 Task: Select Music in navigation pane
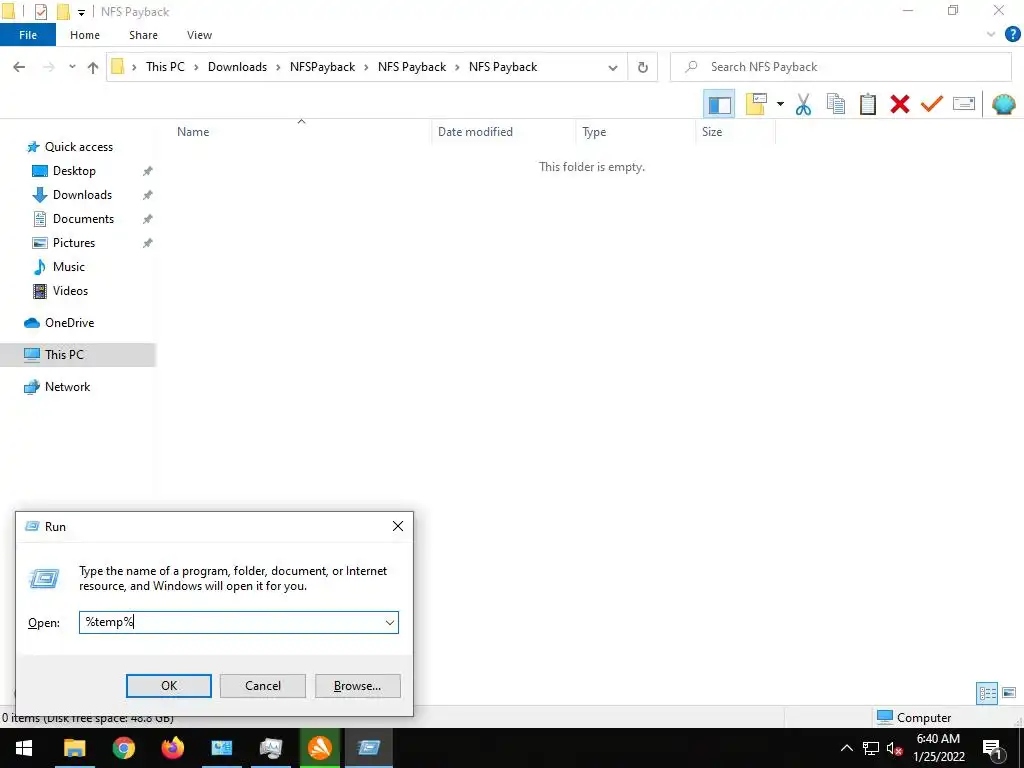(69, 267)
